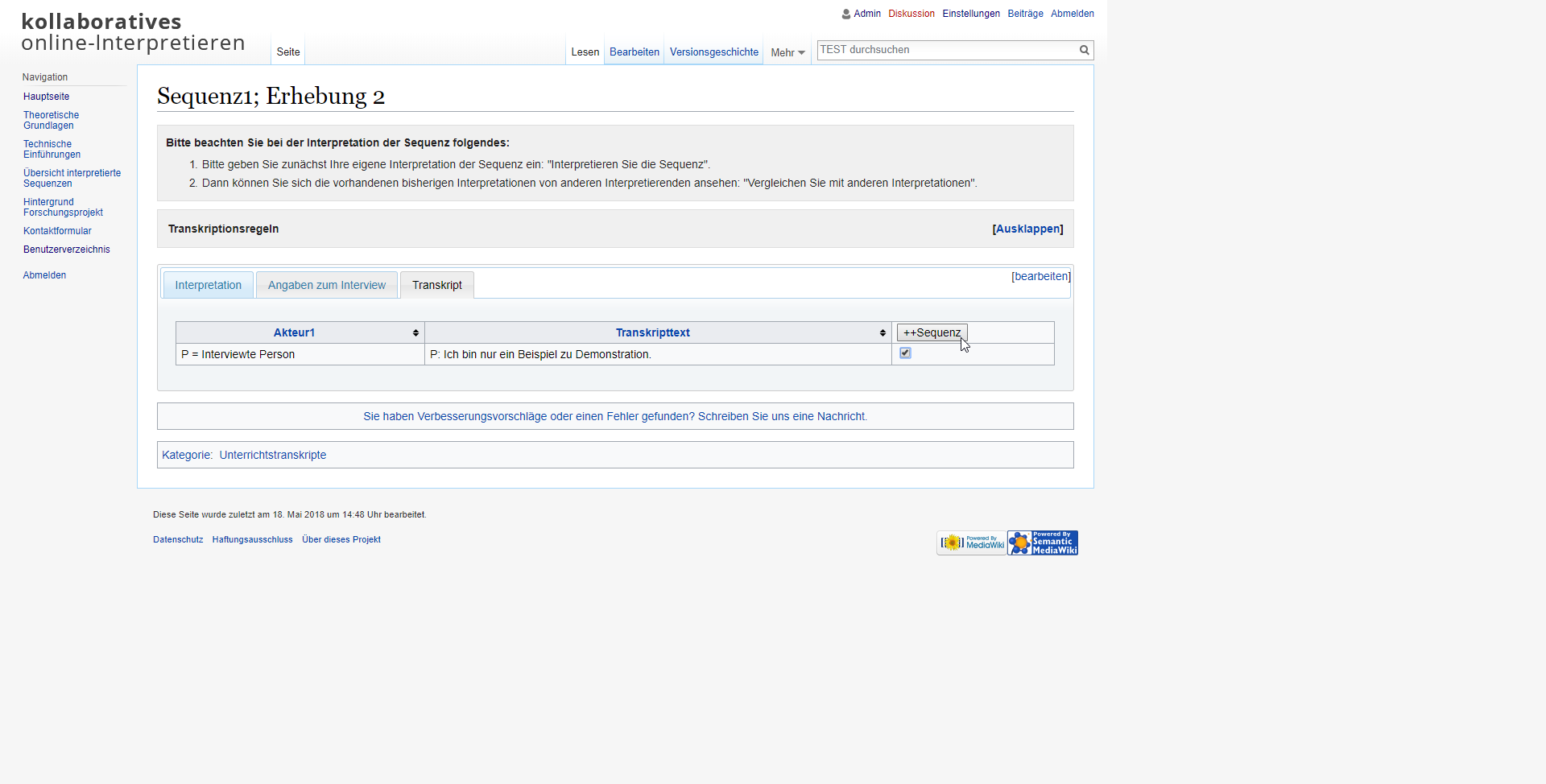The width and height of the screenshot is (1546, 784).
Task: Open the Kontaktformular sidebar link
Action: tap(57, 231)
